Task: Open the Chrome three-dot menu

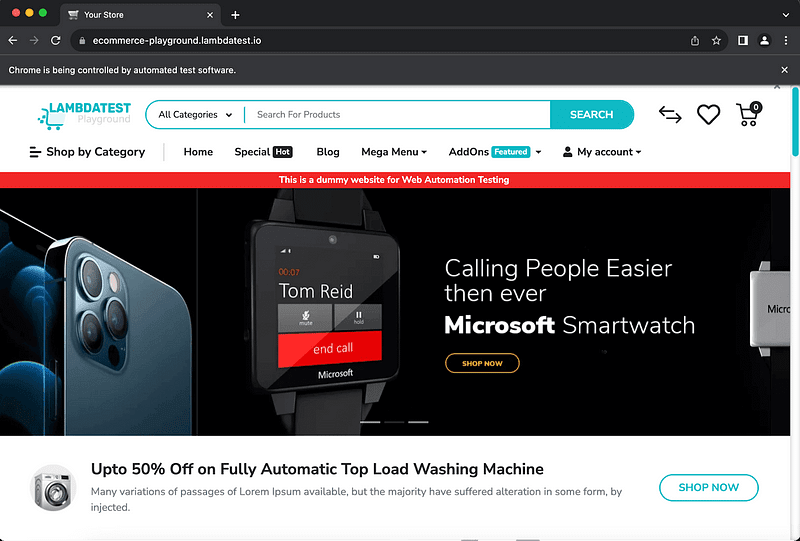Action: pos(786,40)
